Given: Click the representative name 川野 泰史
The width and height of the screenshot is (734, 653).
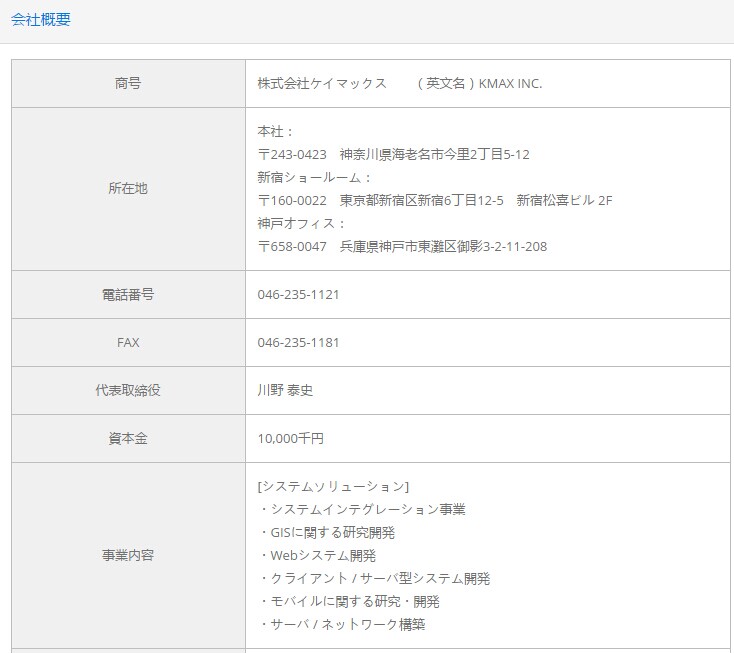Looking at the screenshot, I should tap(285, 390).
